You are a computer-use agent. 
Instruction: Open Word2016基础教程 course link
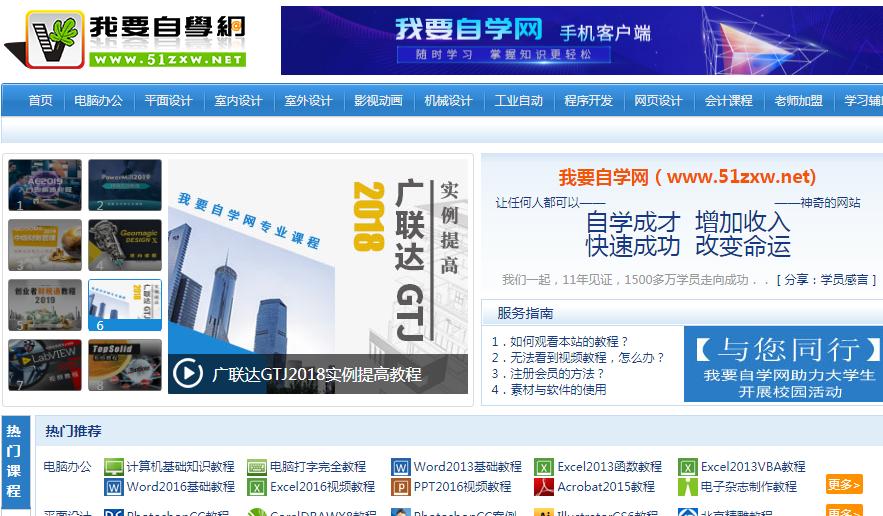[181, 486]
